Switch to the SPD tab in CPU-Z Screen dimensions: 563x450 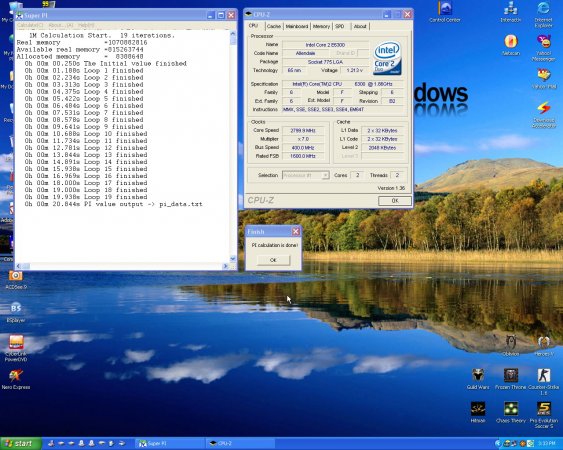tap(340, 27)
